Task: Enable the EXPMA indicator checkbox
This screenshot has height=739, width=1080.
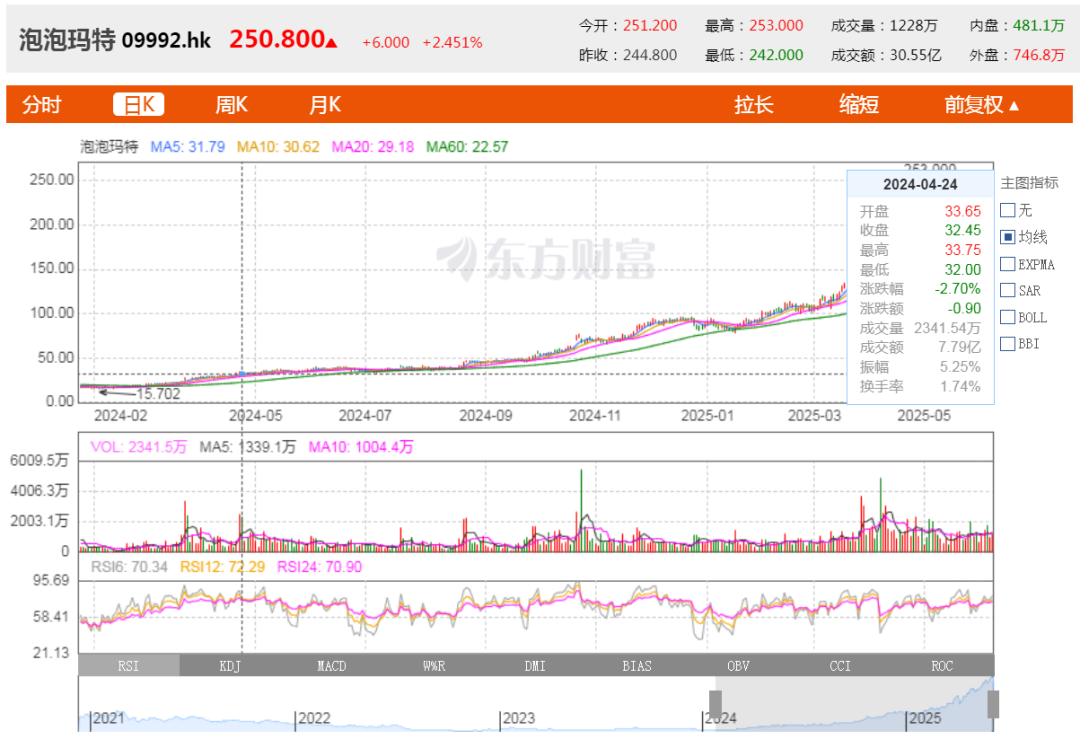Action: 1008,265
